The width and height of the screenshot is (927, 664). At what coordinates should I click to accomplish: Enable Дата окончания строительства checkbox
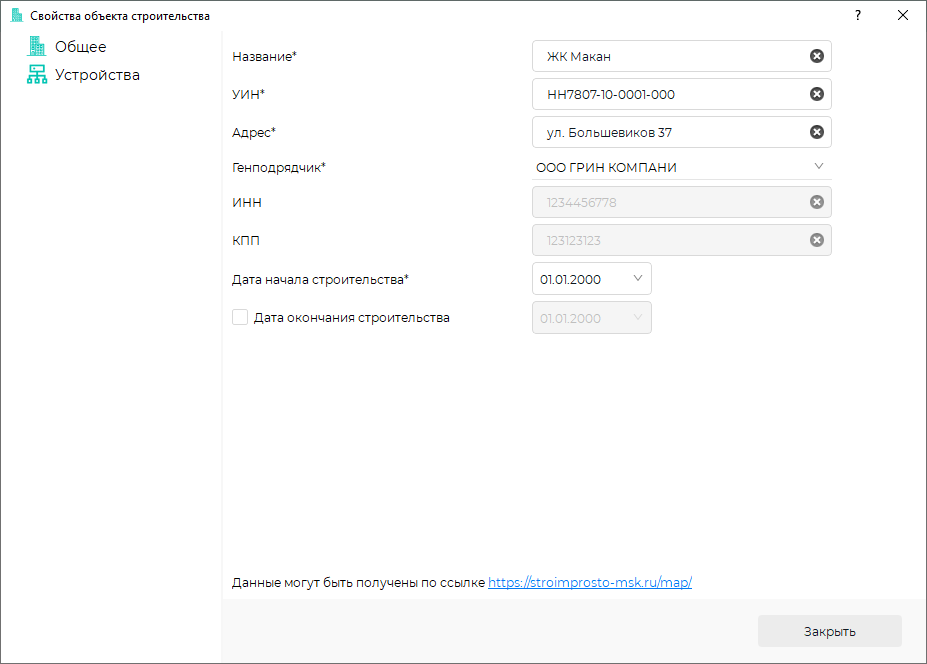tap(240, 317)
